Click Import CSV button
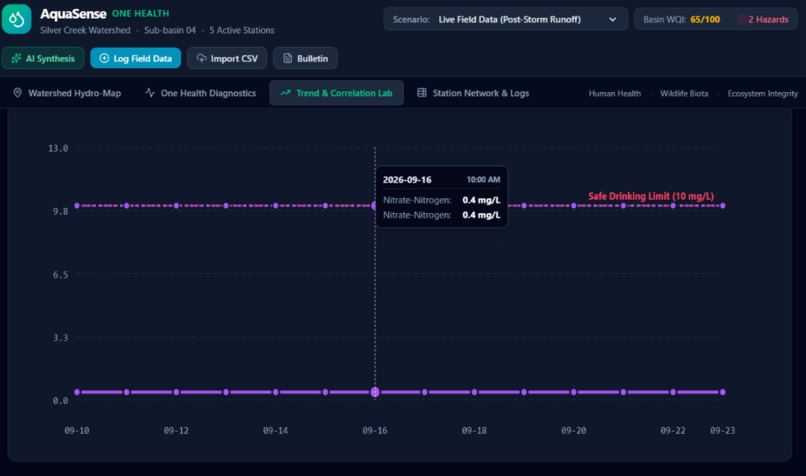Image resolution: width=806 pixels, height=476 pixels. [227, 58]
